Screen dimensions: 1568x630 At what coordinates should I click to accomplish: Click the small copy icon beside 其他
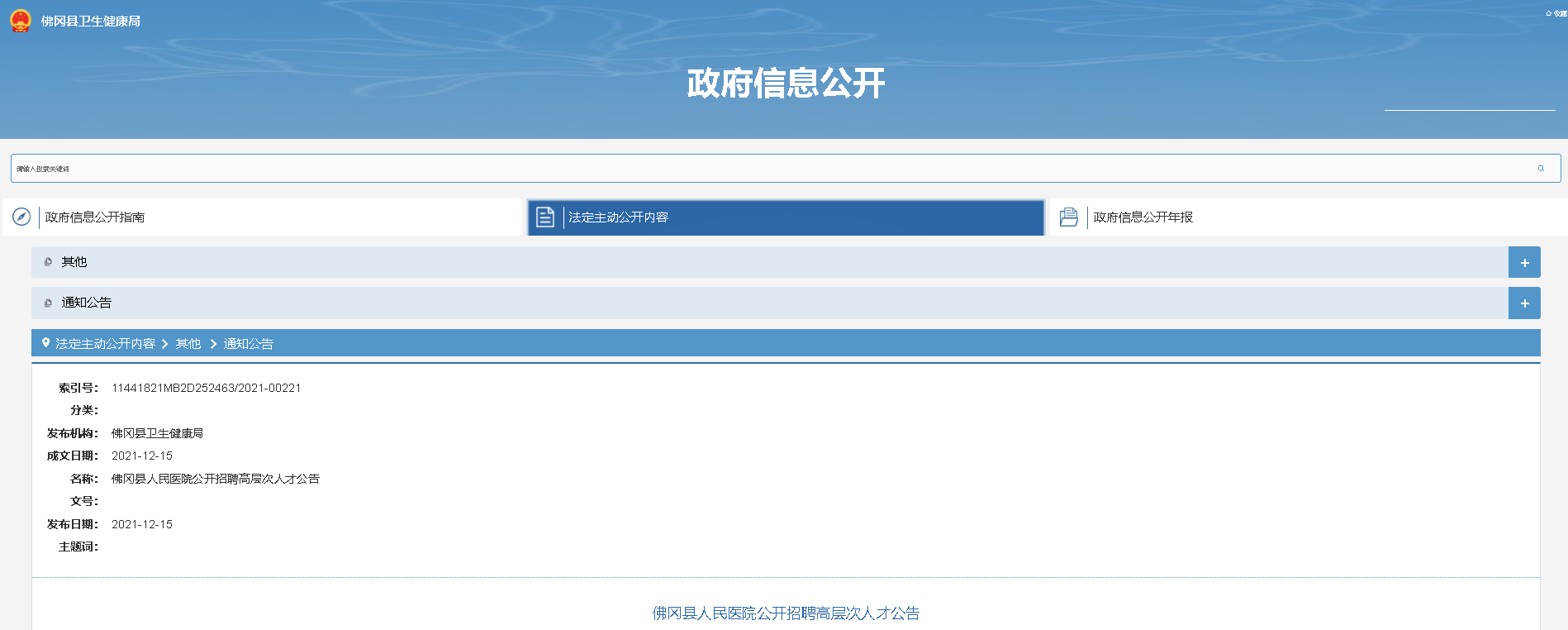click(48, 262)
